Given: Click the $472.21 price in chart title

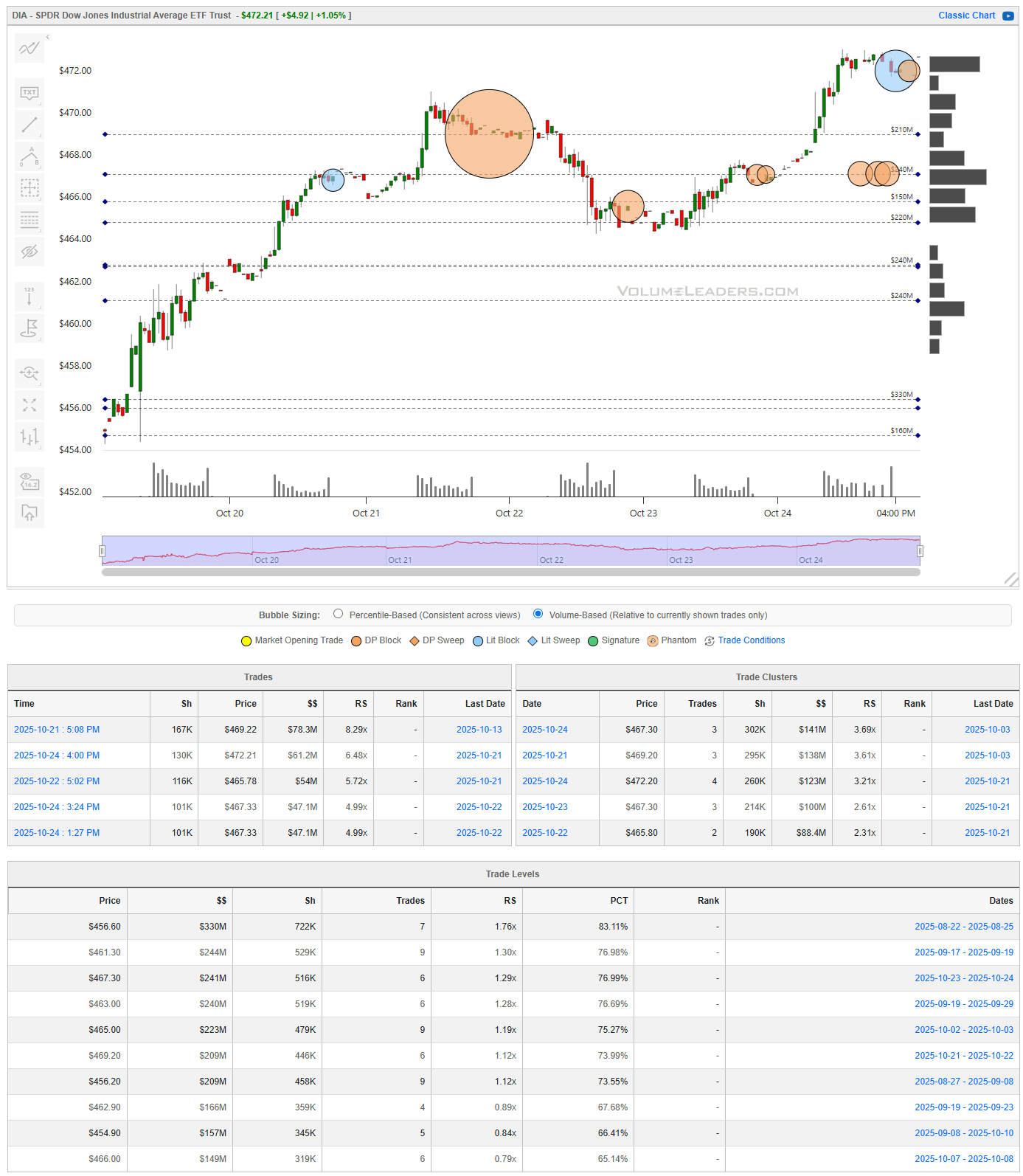Looking at the screenshot, I should 257,15.
